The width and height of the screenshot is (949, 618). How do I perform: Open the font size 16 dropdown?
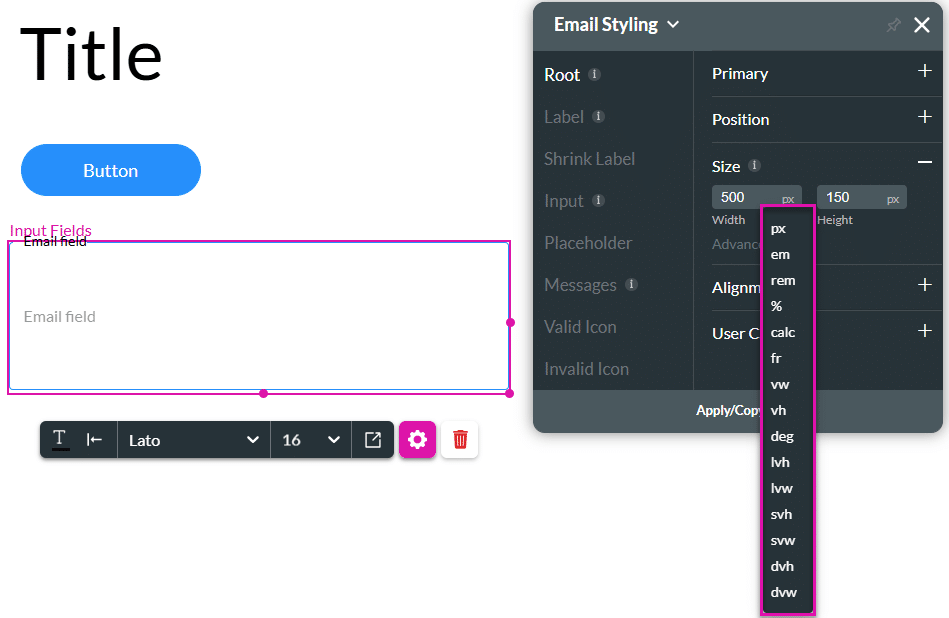[311, 440]
